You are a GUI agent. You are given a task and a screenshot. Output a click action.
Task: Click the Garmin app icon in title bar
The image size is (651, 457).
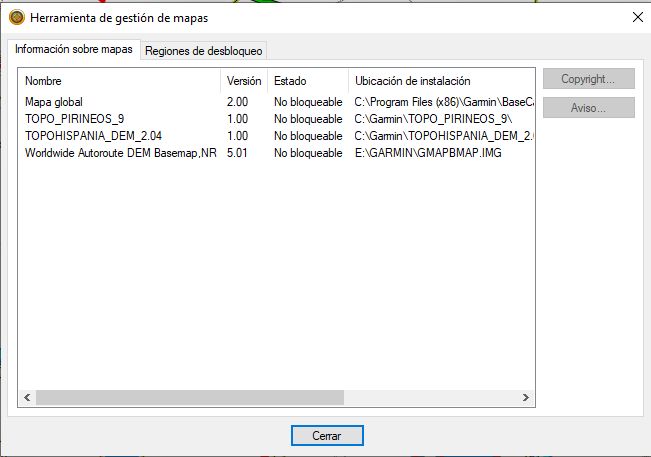pos(17,17)
